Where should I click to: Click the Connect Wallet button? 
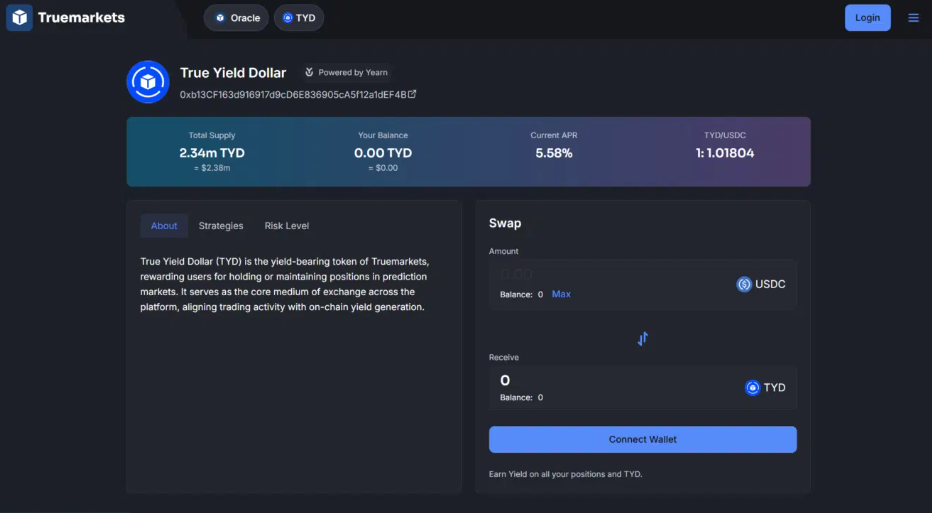(x=643, y=439)
